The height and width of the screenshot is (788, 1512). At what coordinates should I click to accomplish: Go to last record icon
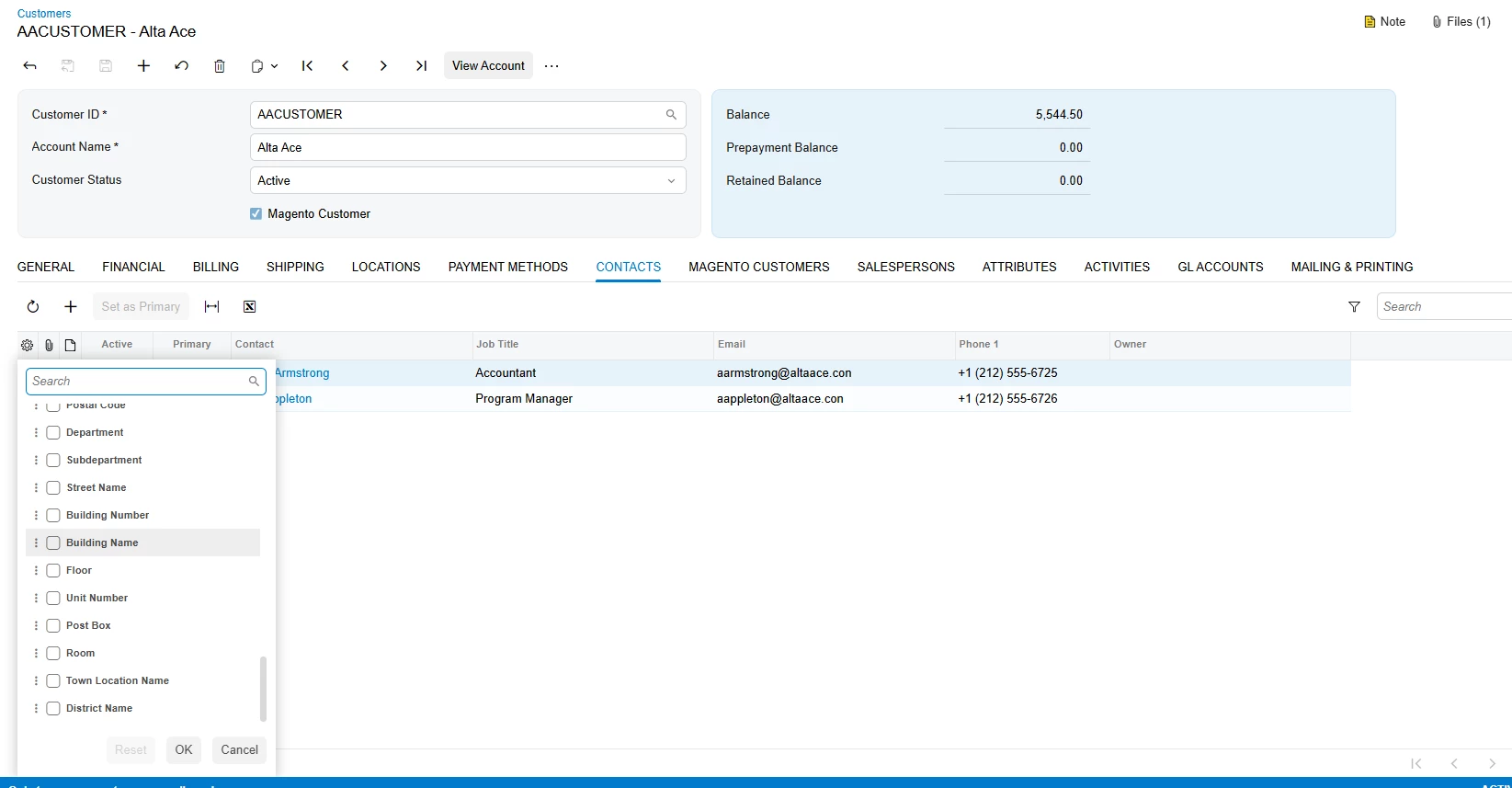pos(421,66)
